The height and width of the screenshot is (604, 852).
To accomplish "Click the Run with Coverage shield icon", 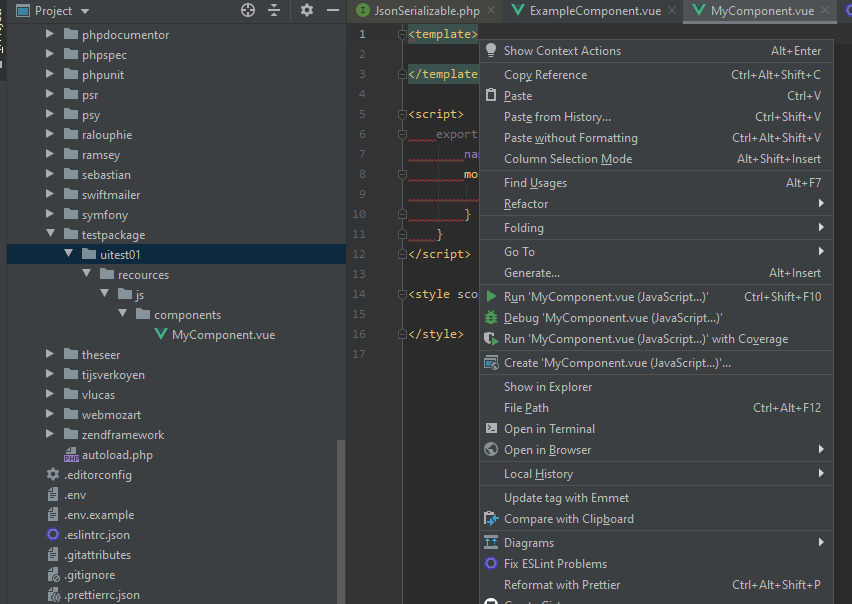I will pos(491,338).
